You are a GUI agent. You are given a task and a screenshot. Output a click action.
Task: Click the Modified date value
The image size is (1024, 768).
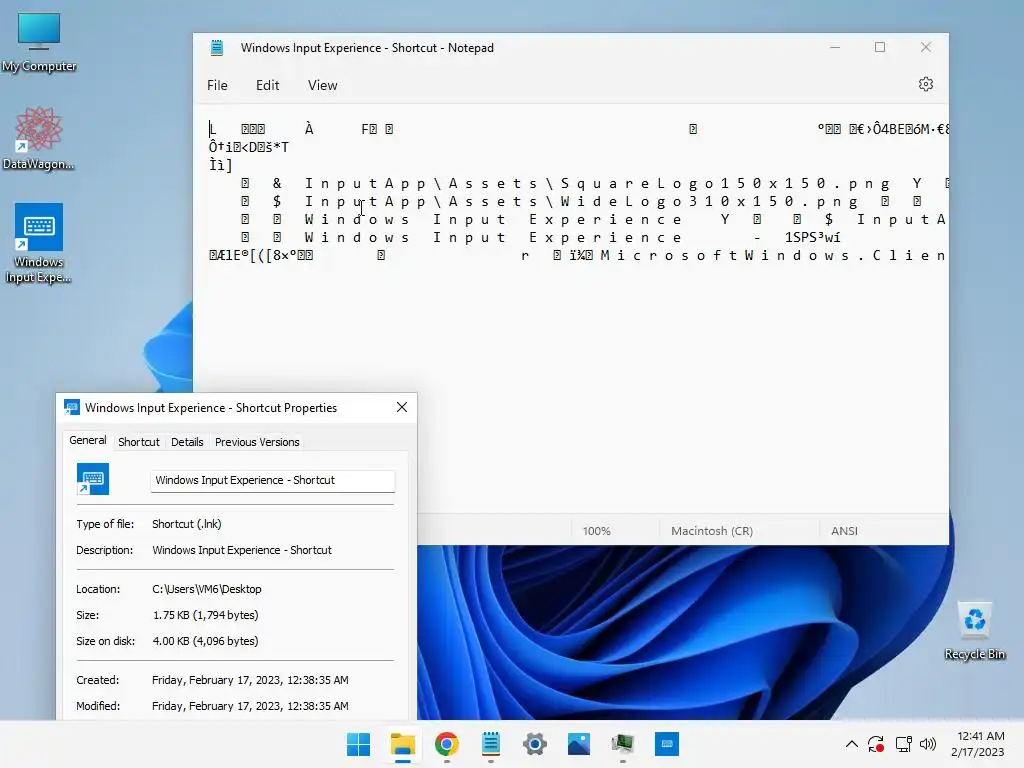pyautogui.click(x=250, y=706)
